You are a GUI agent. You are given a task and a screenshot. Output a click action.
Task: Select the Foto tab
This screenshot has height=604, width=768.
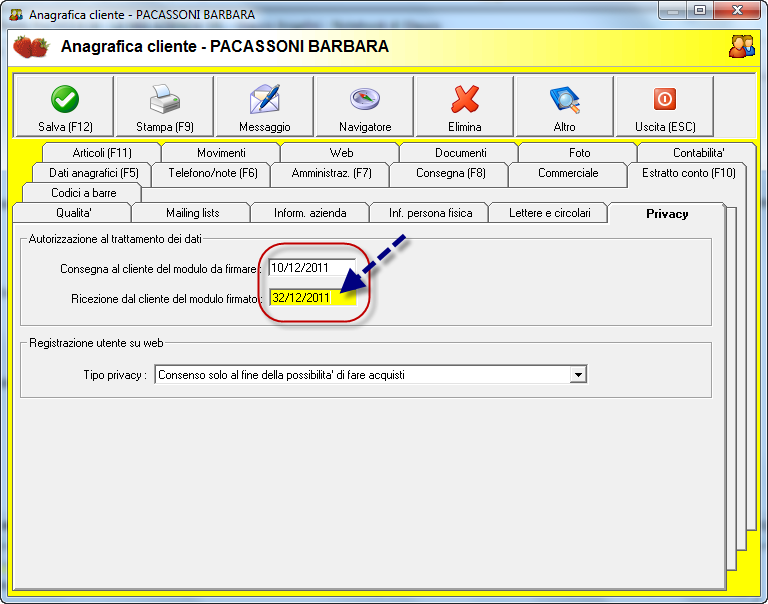tap(579, 153)
